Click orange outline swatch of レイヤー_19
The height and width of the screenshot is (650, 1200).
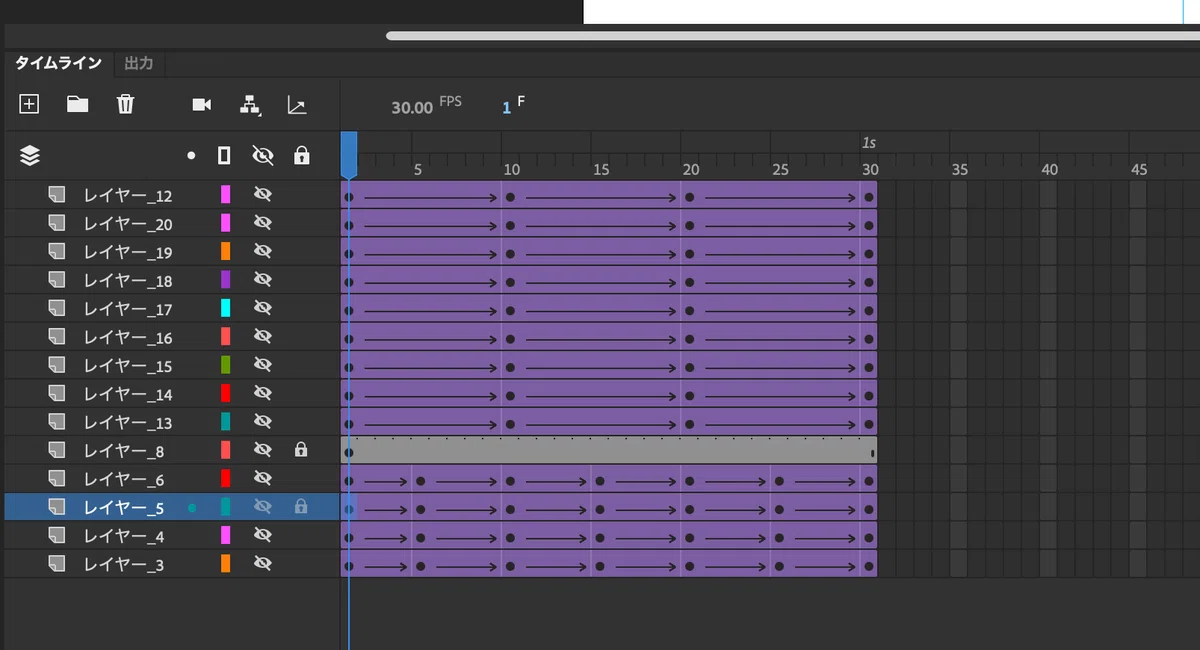(x=226, y=250)
